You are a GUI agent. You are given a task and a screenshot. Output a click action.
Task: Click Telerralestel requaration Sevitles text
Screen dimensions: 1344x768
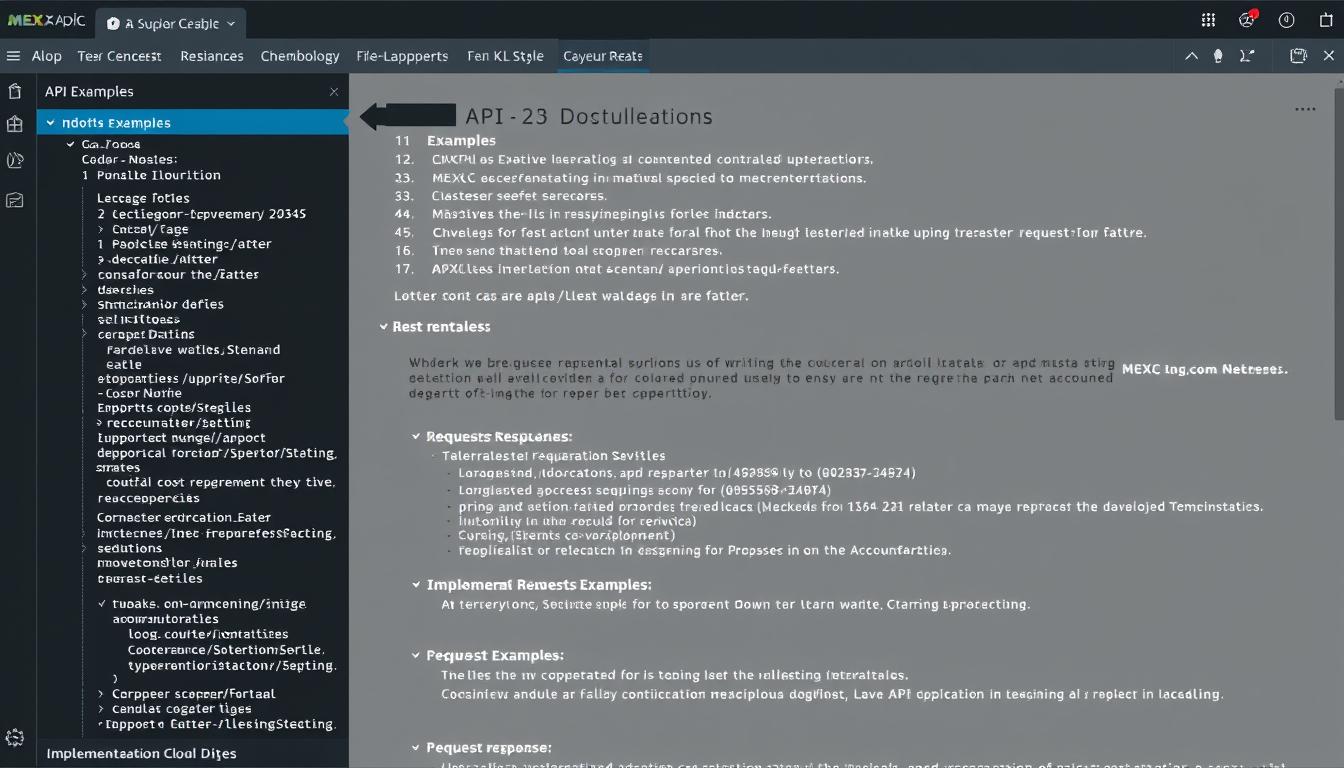pyautogui.click(x=554, y=456)
